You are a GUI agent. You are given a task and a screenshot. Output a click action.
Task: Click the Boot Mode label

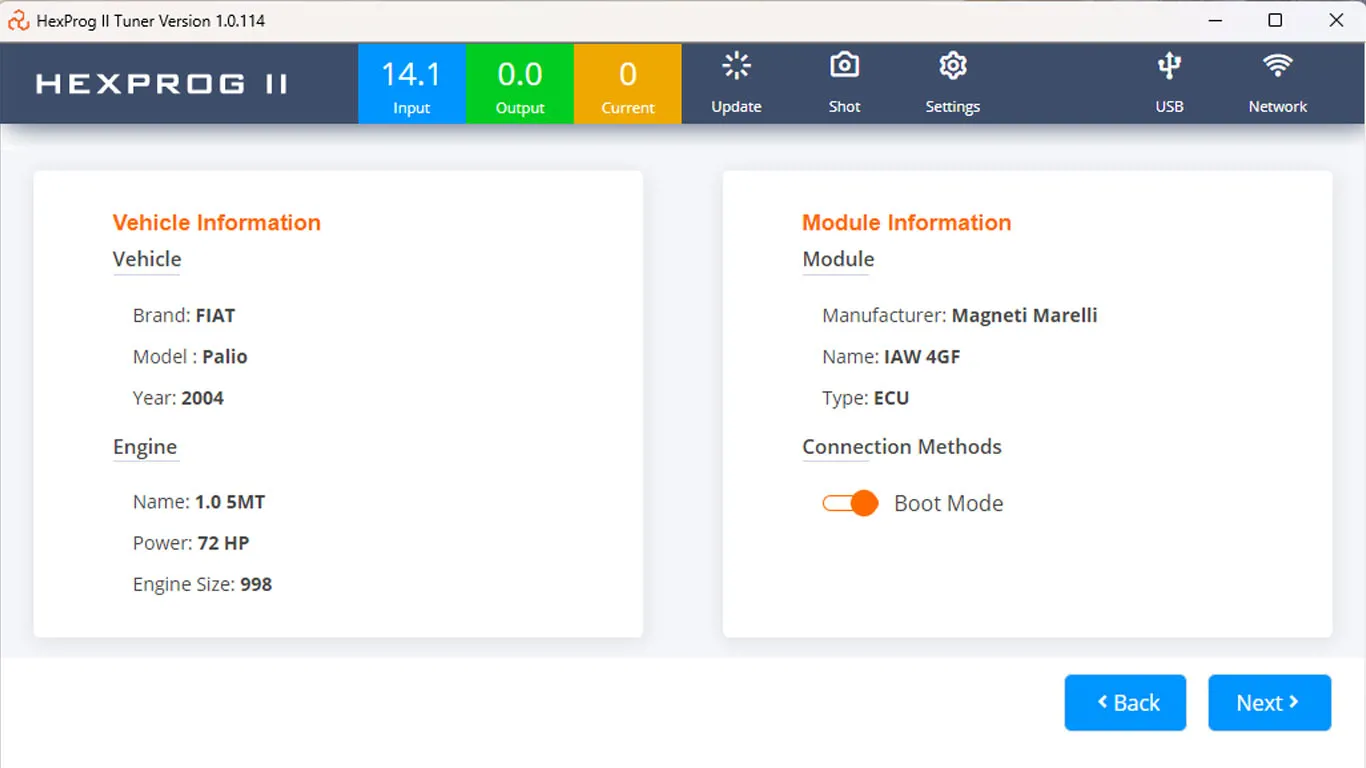(x=949, y=504)
